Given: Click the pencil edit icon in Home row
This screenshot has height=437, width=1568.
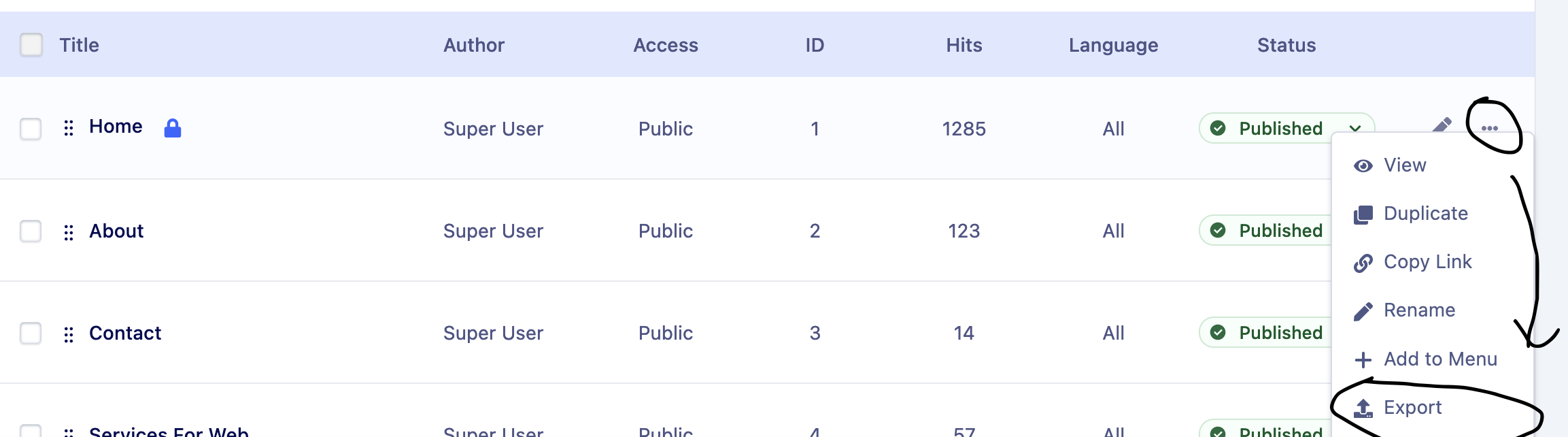Looking at the screenshot, I should click(x=1442, y=125).
